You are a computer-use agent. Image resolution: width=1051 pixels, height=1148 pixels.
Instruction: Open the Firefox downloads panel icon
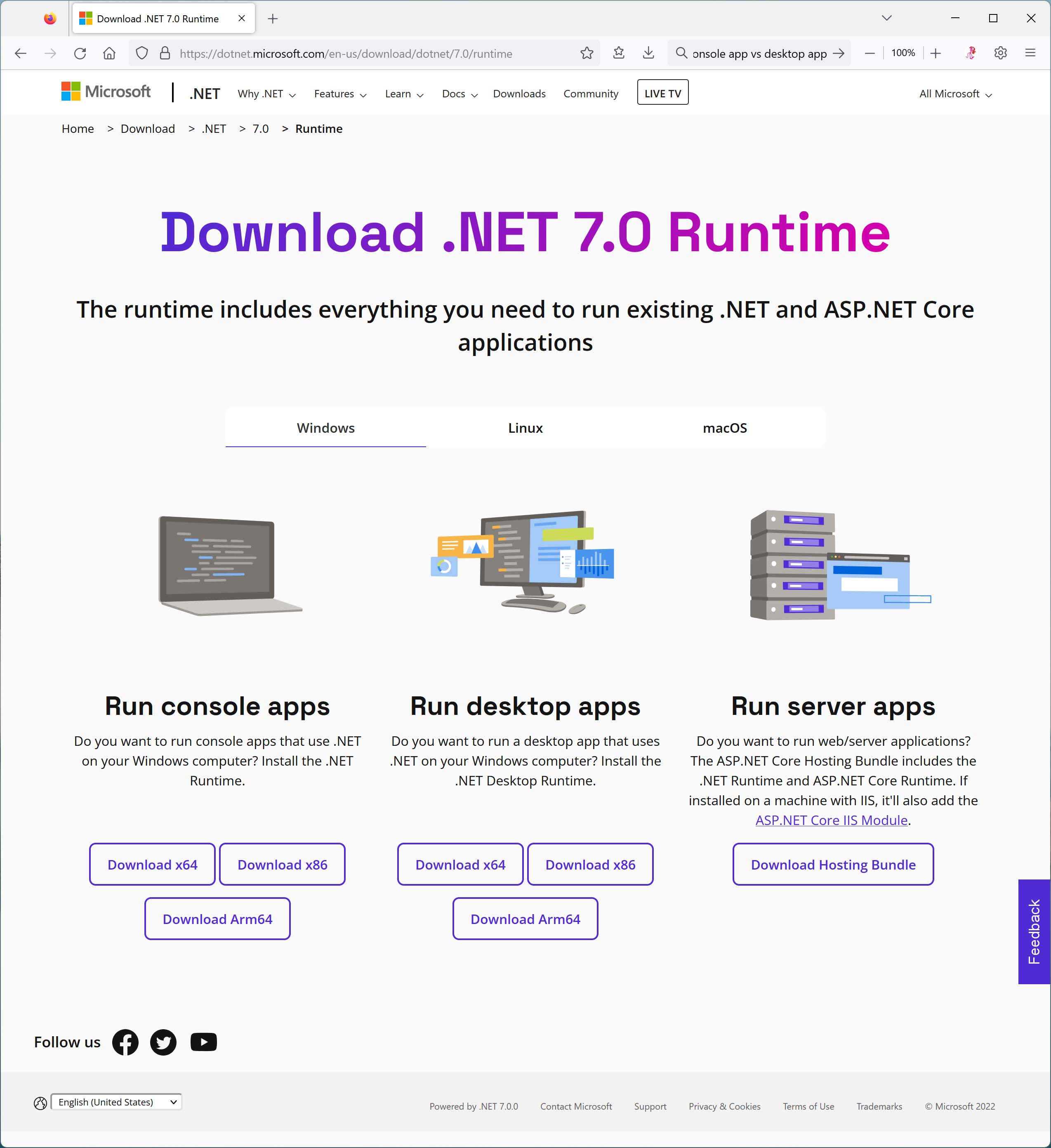click(648, 54)
